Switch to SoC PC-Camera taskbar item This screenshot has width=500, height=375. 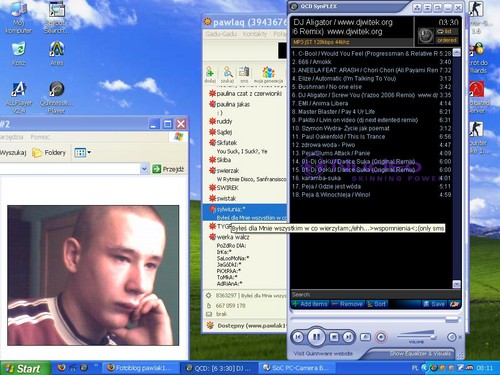(296, 368)
